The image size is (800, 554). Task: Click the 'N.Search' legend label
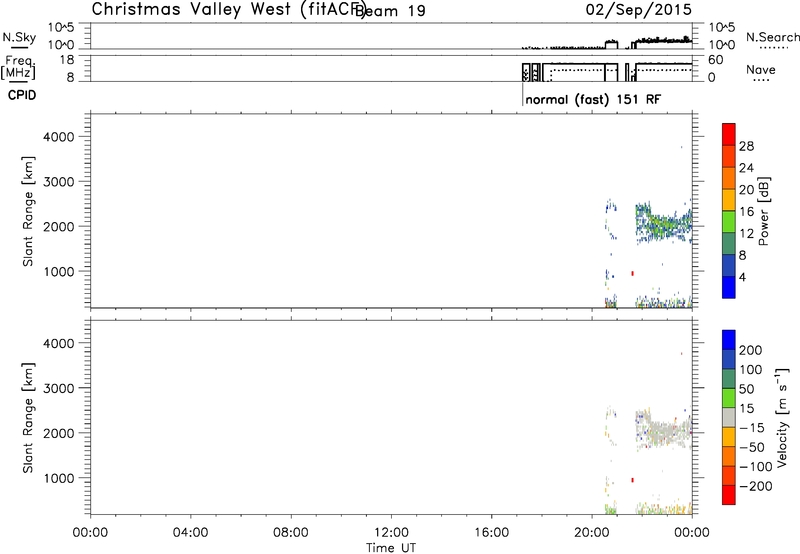tap(772, 37)
